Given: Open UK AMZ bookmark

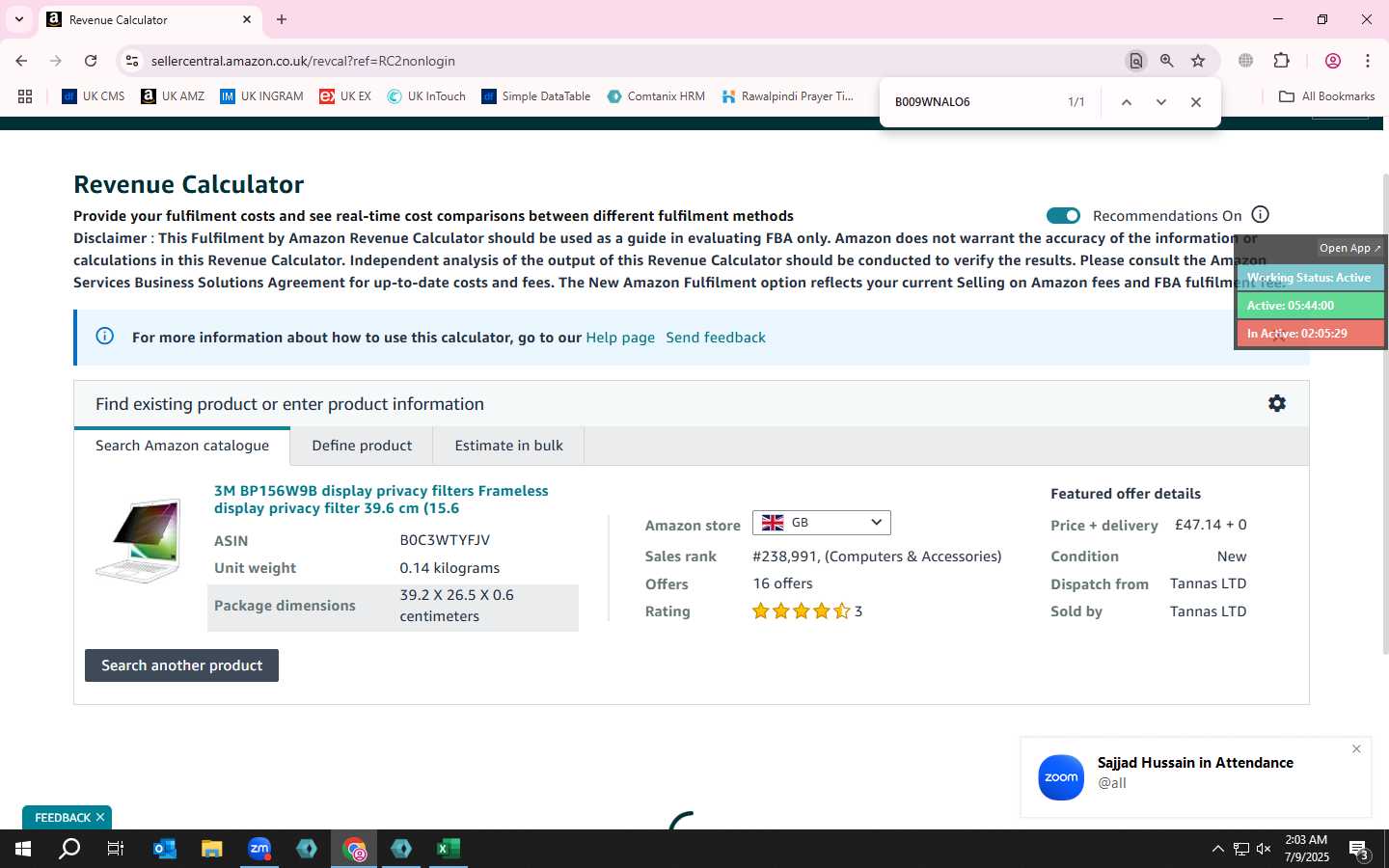Looking at the screenshot, I should coord(173,96).
